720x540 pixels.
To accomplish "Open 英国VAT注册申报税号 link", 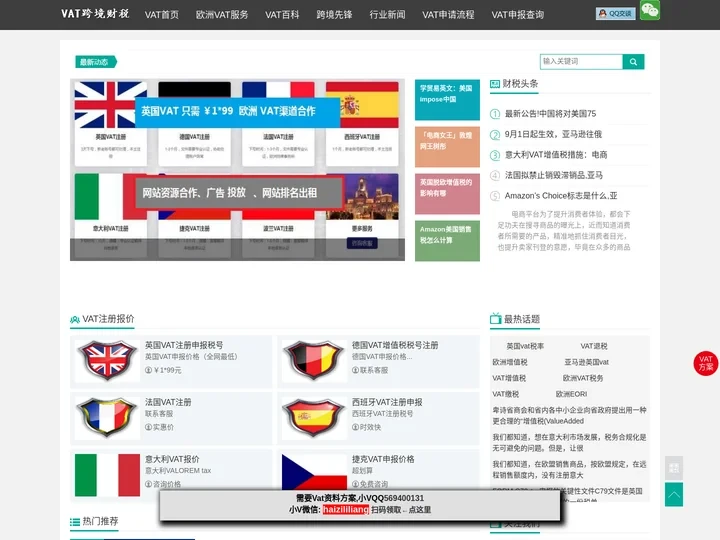I will (x=184, y=345).
